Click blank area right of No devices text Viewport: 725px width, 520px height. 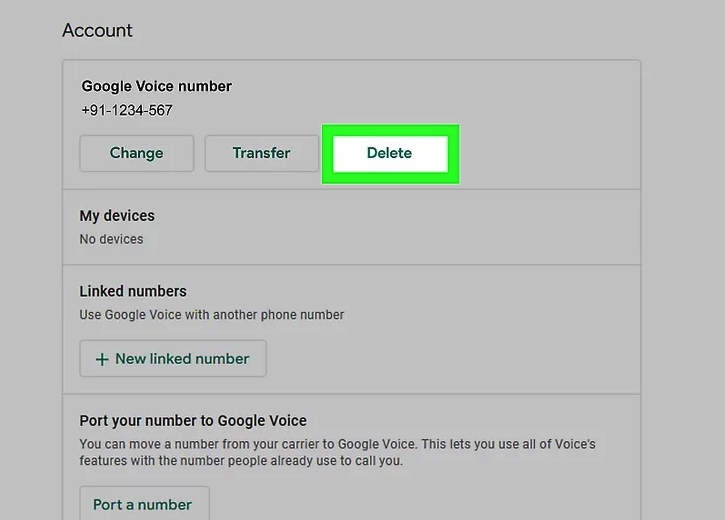pyautogui.click(x=400, y=239)
